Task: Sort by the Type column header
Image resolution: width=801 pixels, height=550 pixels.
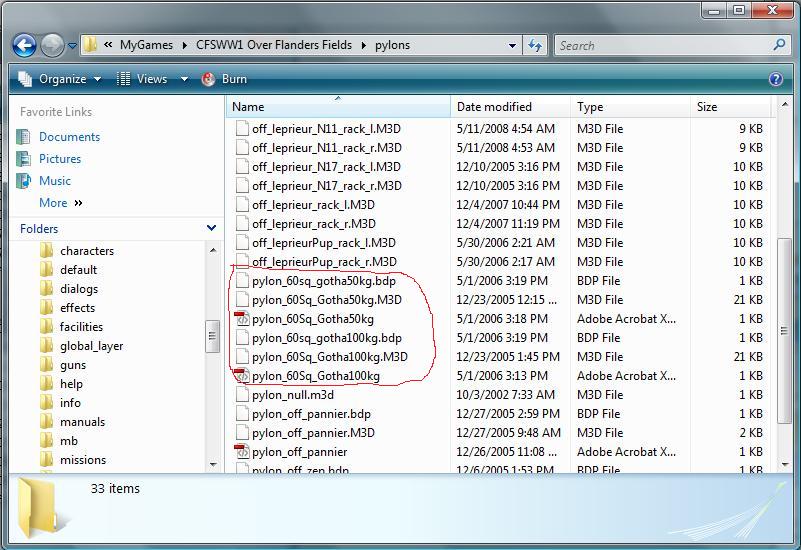Action: coord(630,107)
